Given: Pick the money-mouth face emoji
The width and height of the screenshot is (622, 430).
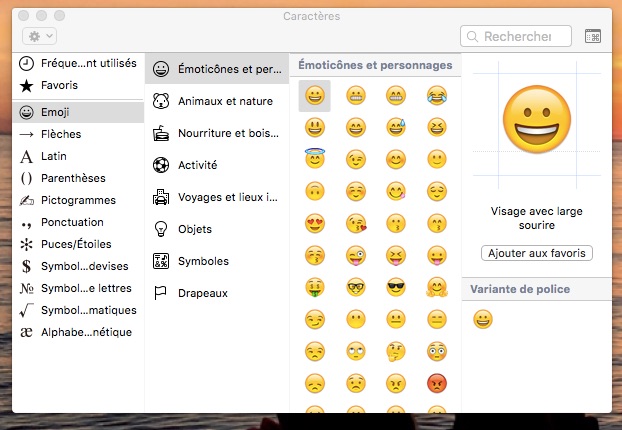Looking at the screenshot, I should [x=315, y=288].
